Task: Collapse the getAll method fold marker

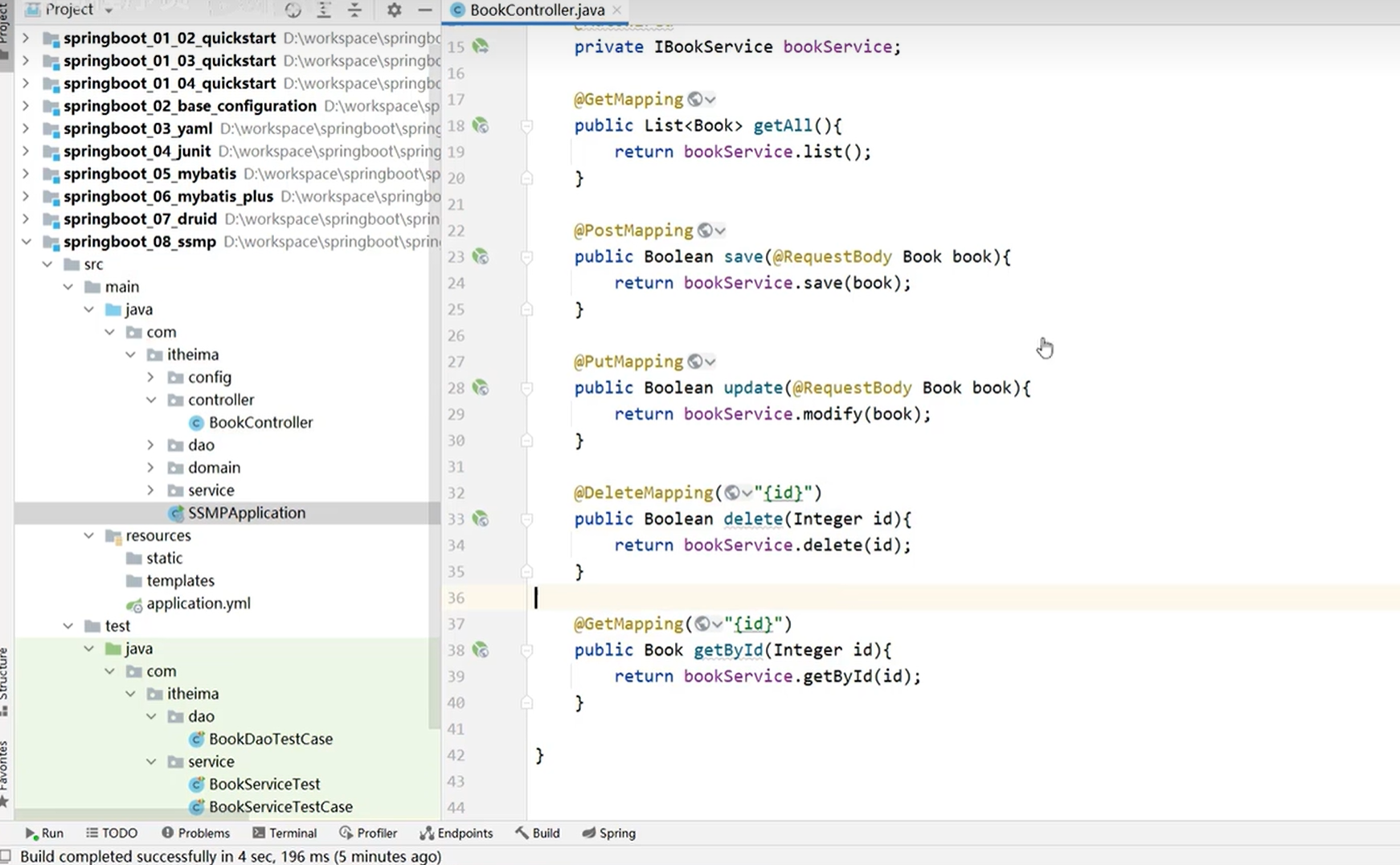Action: (526, 125)
